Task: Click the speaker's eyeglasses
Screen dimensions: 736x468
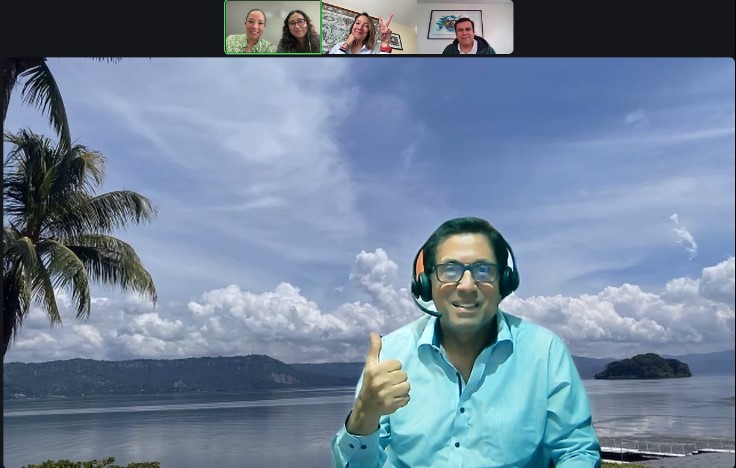Action: [x=465, y=272]
